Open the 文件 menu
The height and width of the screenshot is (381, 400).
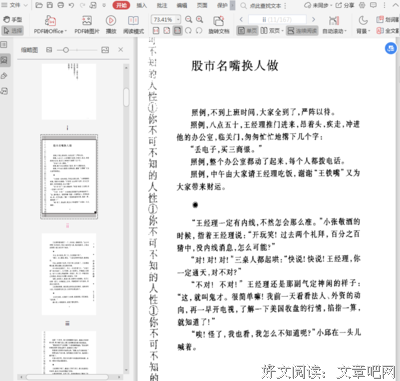(14, 5)
